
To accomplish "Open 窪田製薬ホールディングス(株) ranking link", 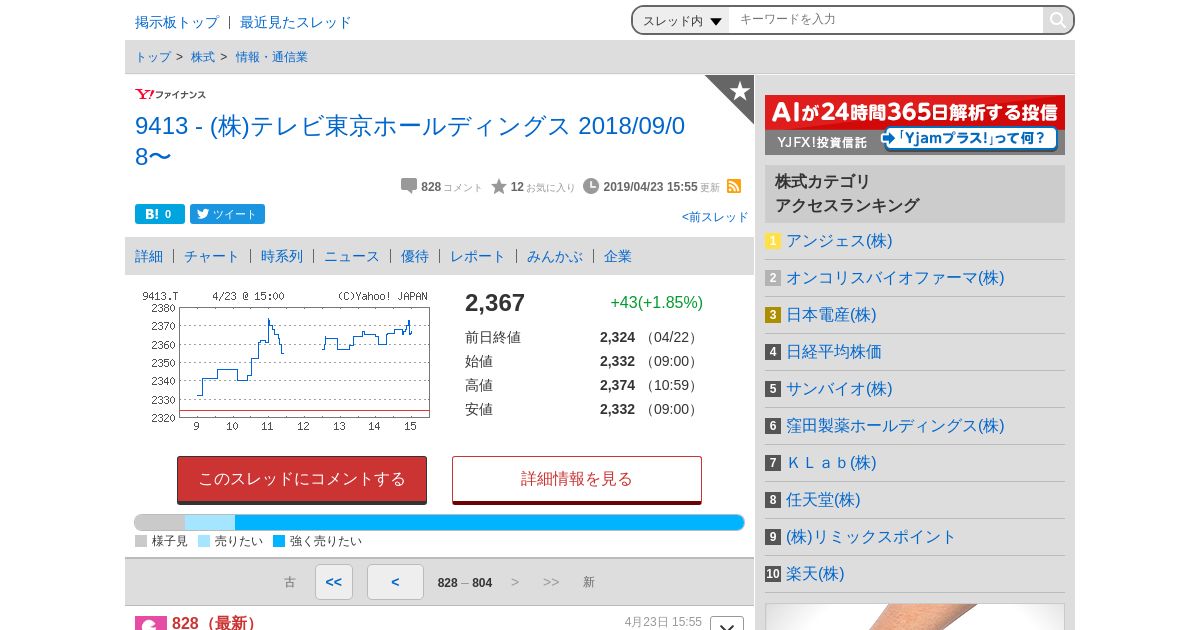I will (895, 426).
